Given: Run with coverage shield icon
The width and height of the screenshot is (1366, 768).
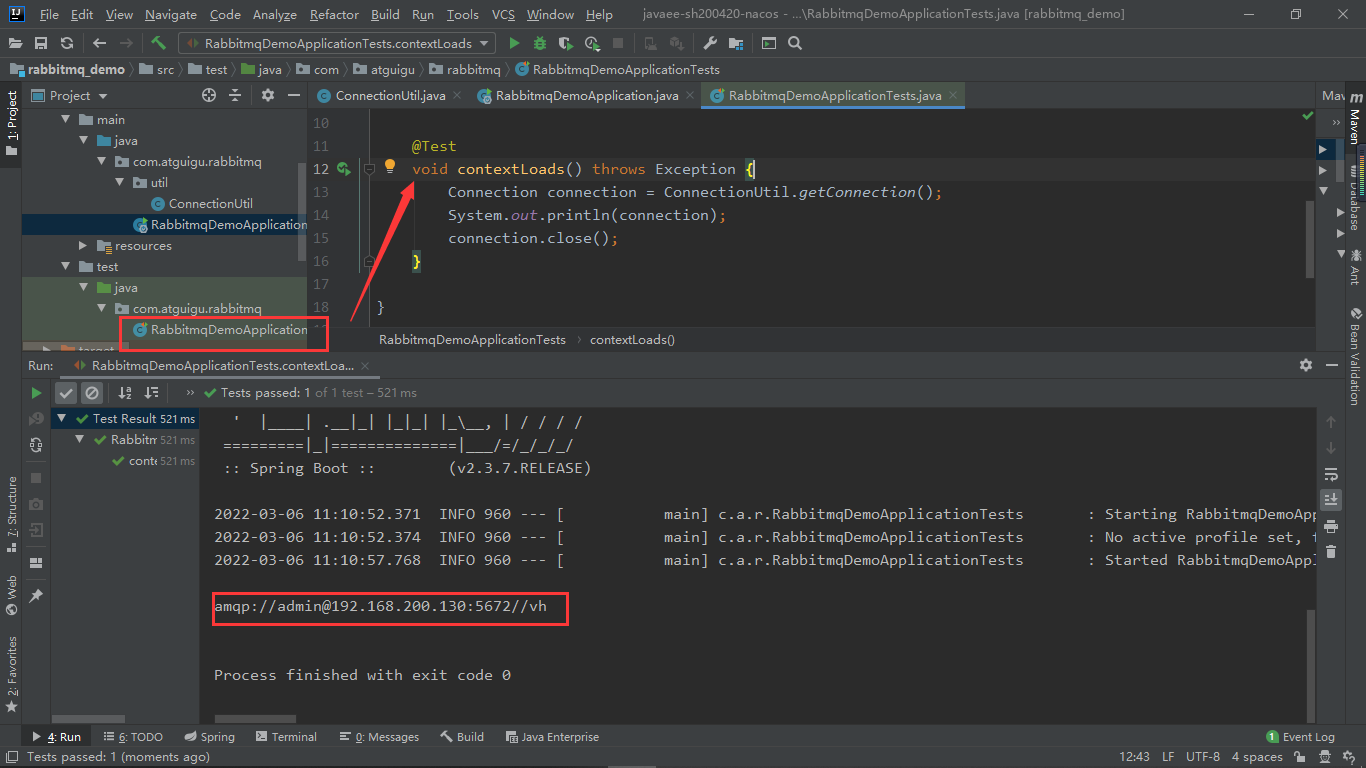Looking at the screenshot, I should (566, 43).
